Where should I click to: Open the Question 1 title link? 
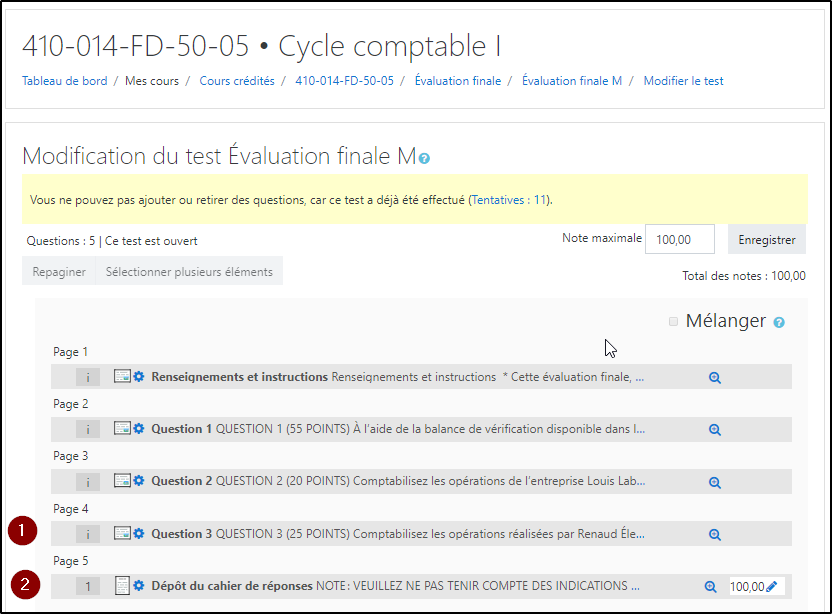[181, 429]
